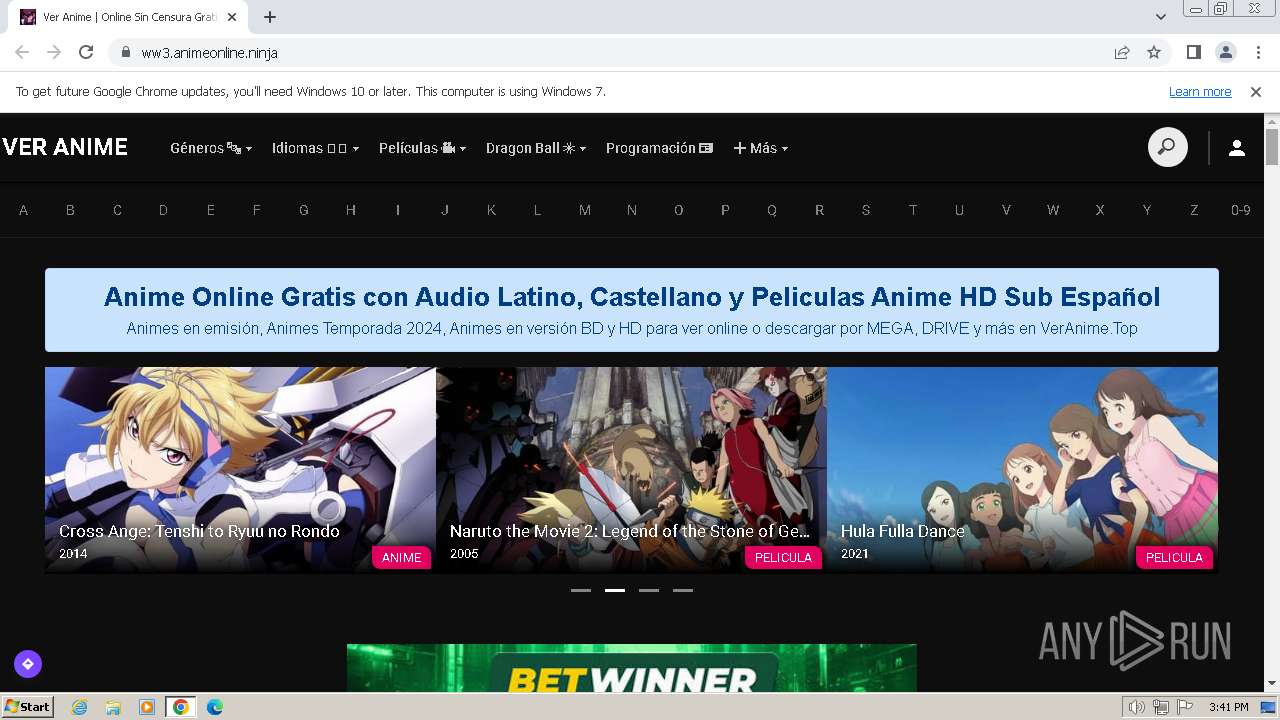Filter anime by letter D

pos(163,210)
